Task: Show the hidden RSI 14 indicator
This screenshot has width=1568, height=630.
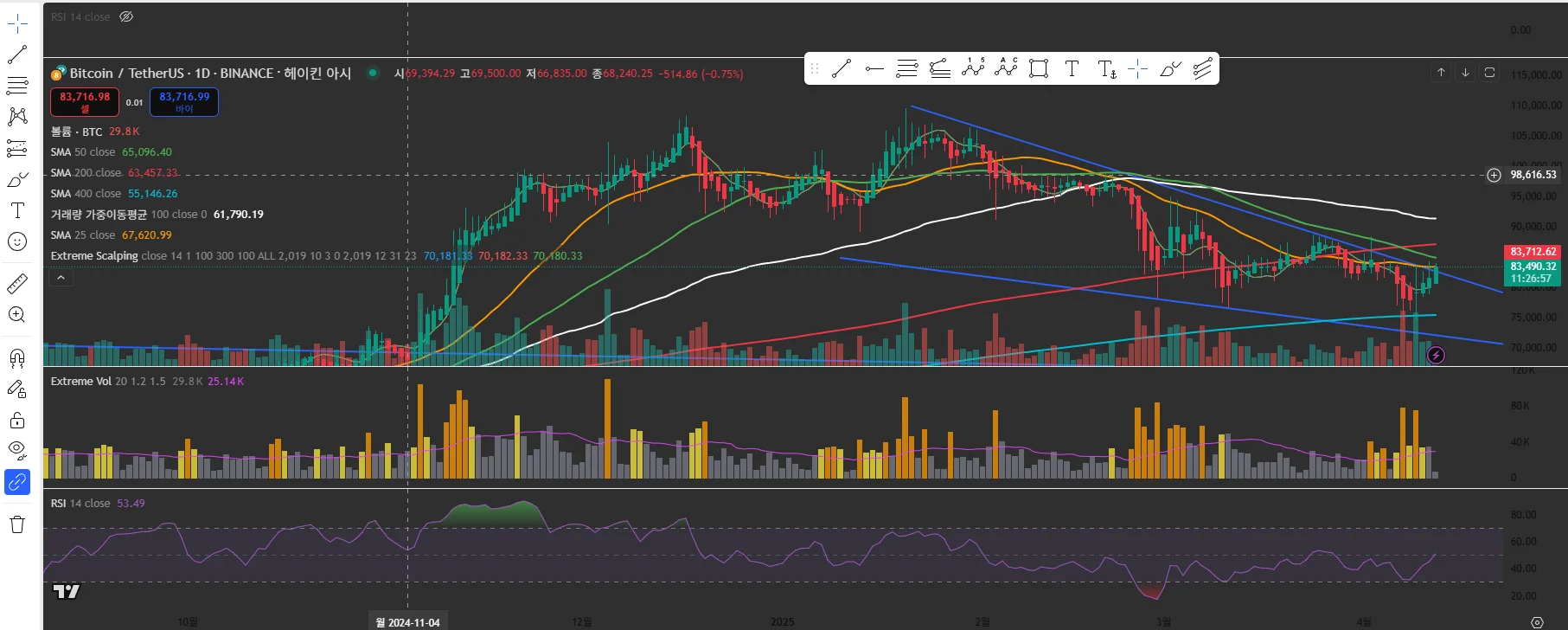Action: pyautogui.click(x=126, y=16)
